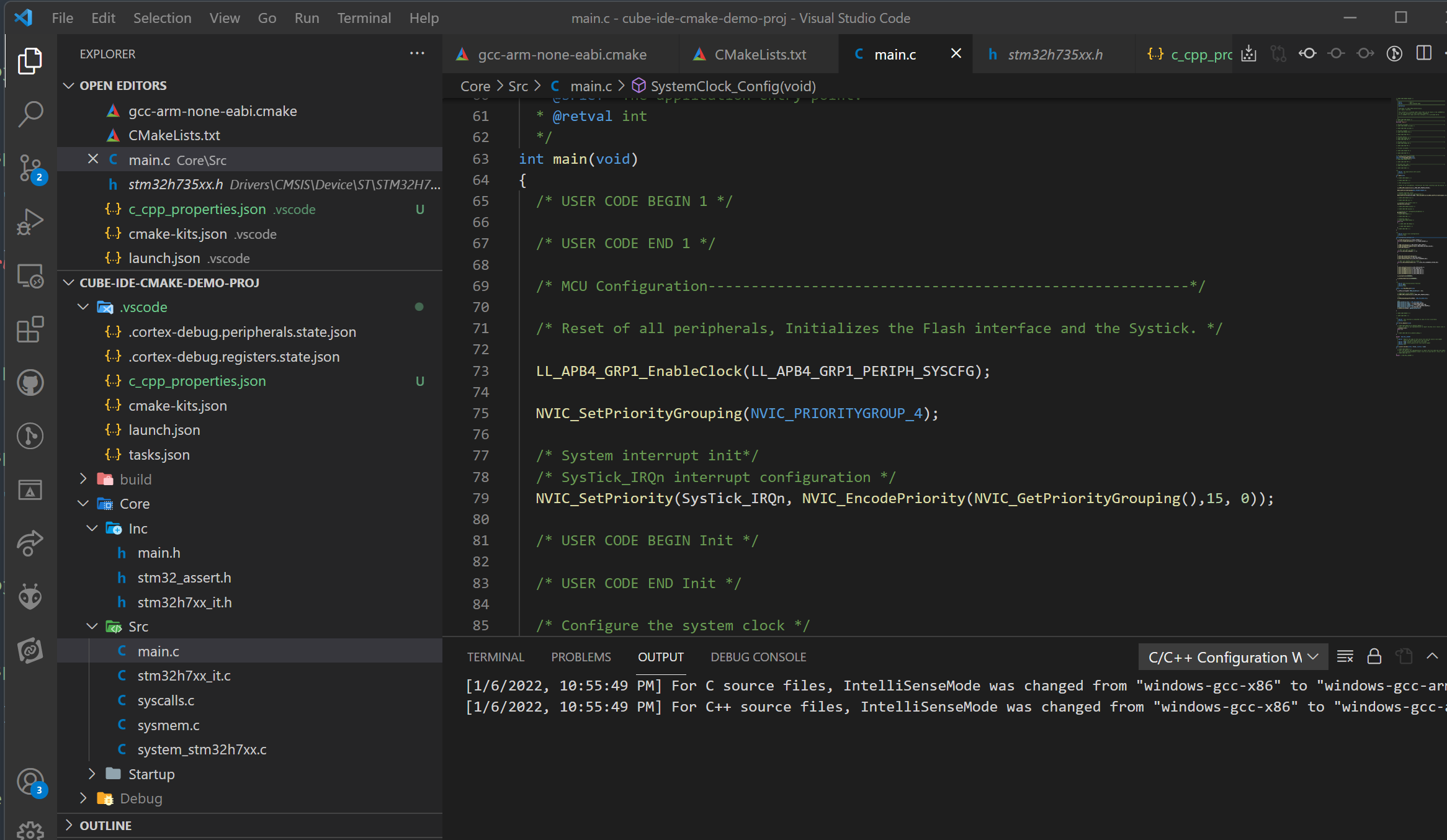Open the Run and Debug view
This screenshot has width=1447, height=840.
(30, 221)
